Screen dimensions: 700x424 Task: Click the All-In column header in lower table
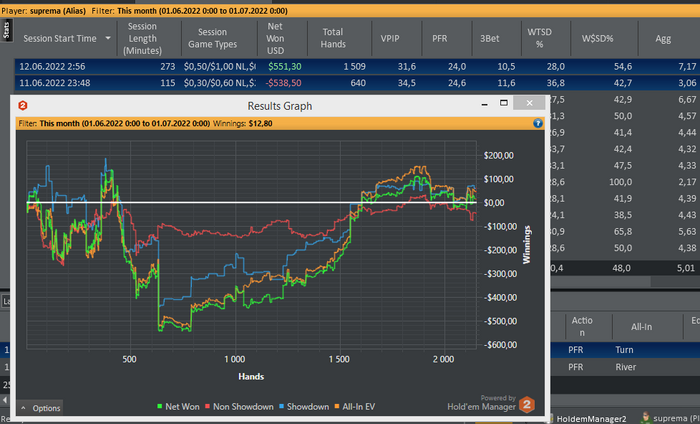(642, 327)
